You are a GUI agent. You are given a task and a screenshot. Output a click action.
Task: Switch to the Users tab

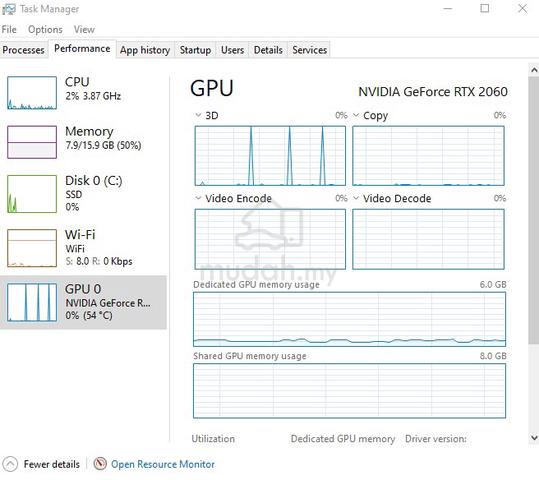(x=232, y=50)
